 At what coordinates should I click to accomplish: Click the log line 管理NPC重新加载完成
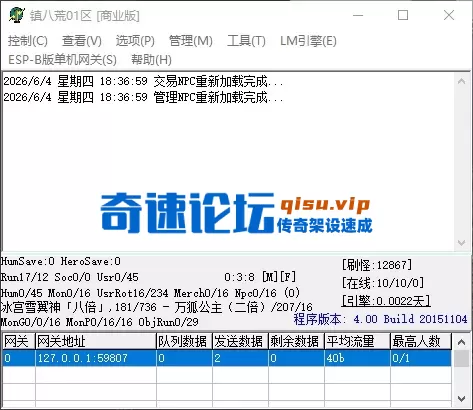pos(143,97)
